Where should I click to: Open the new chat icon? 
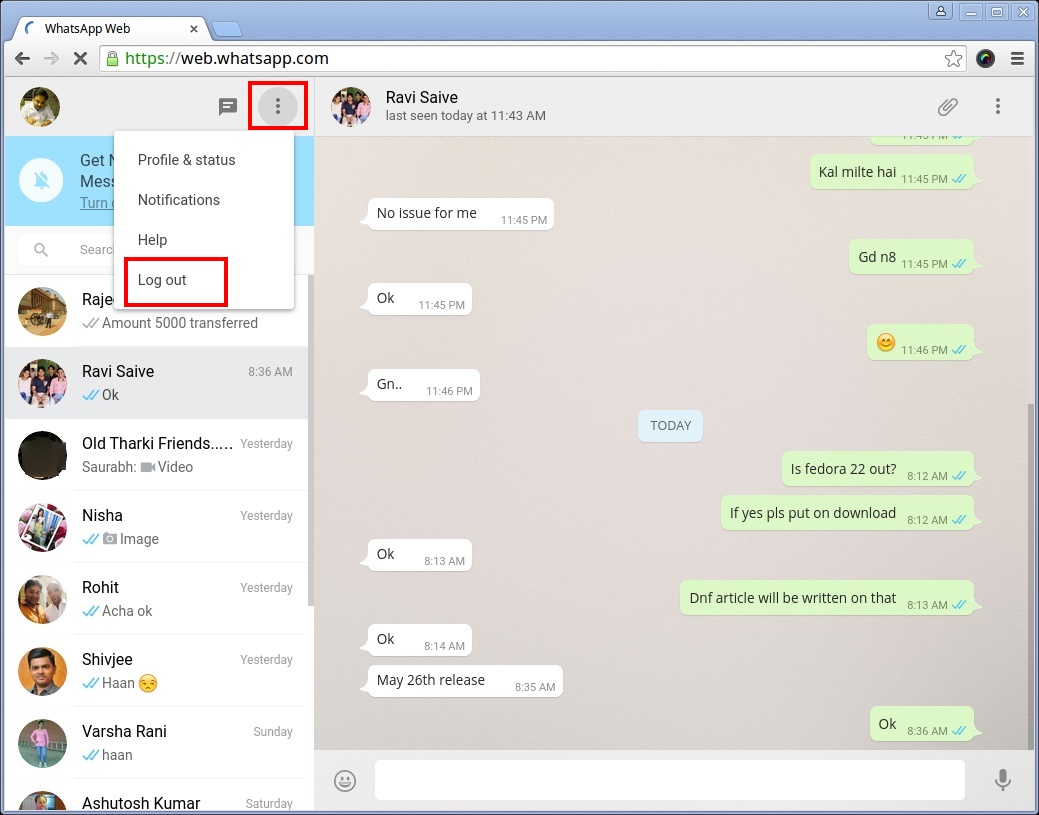coord(228,106)
